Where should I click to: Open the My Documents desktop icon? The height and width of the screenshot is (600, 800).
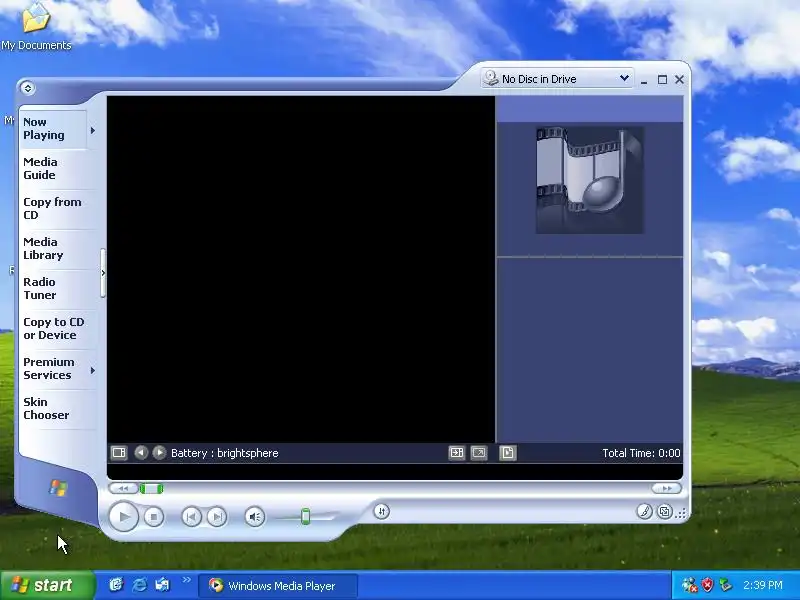pos(36,27)
